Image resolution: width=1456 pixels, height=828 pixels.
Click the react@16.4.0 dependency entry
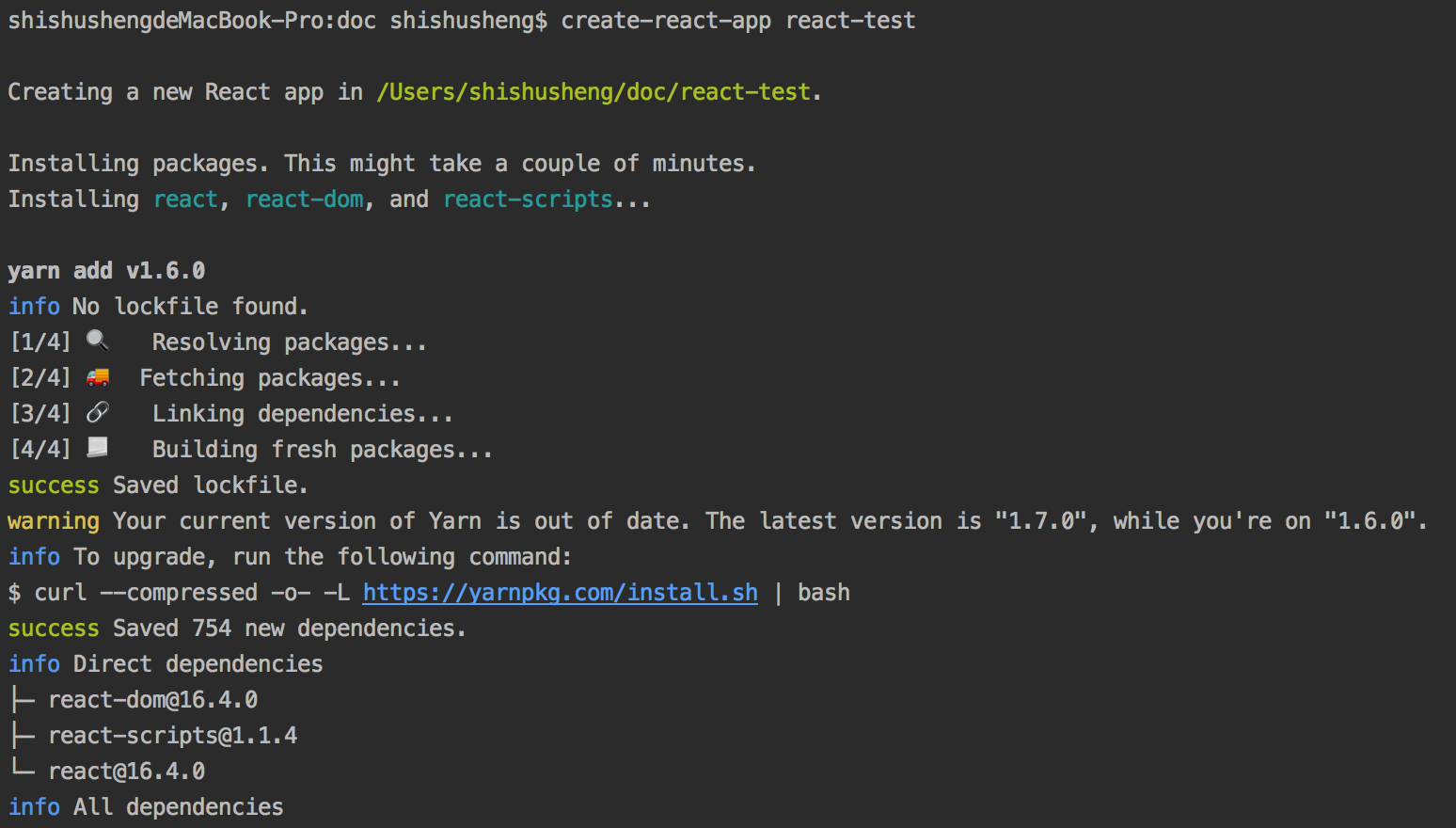[127, 772]
